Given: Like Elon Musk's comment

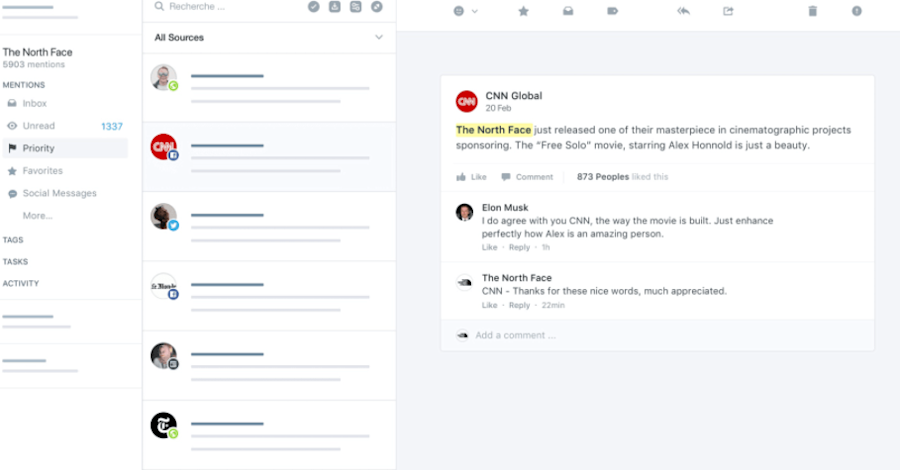Looking at the screenshot, I should point(490,247).
